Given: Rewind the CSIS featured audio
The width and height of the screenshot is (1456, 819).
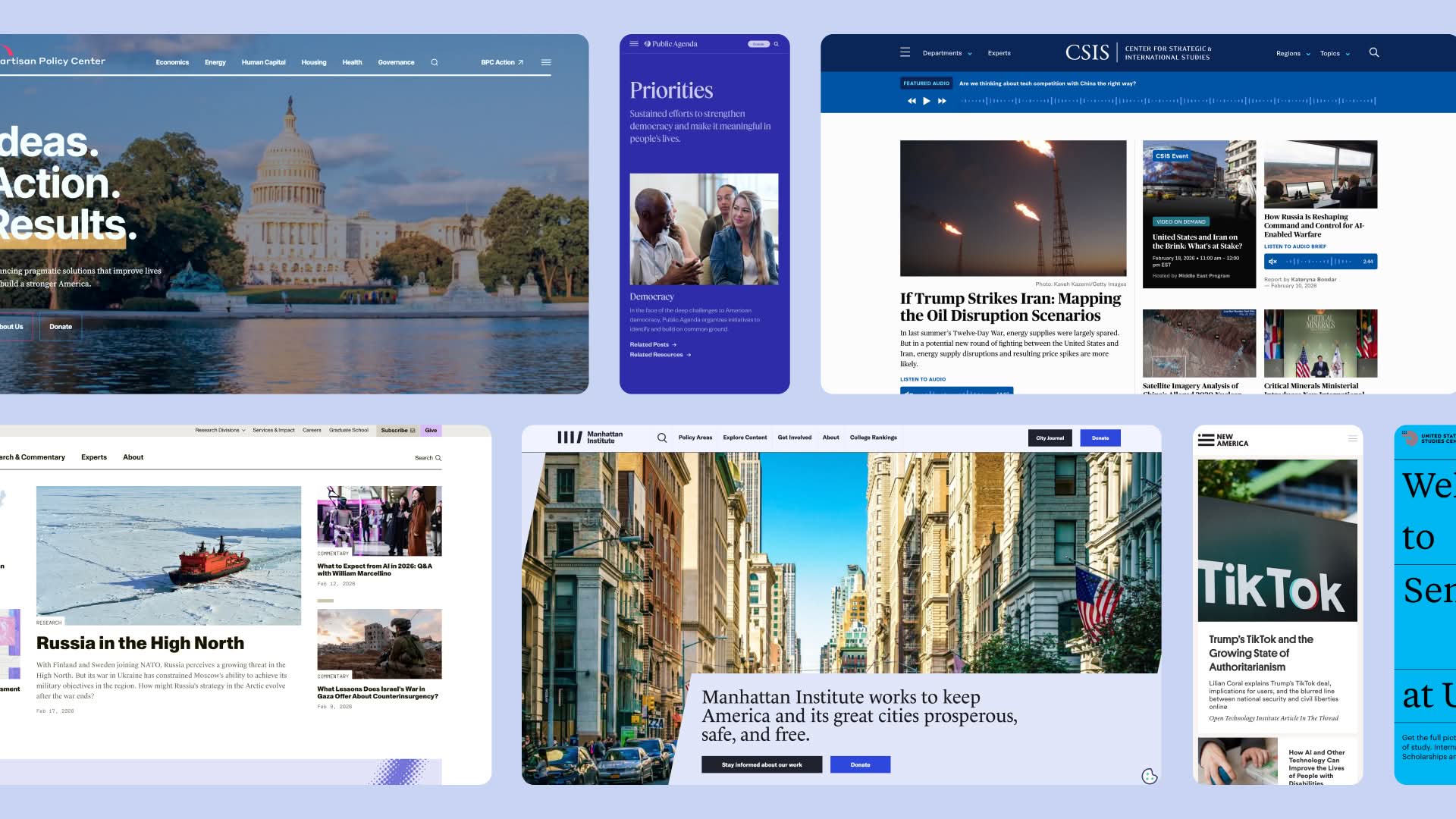Looking at the screenshot, I should pos(912,101).
